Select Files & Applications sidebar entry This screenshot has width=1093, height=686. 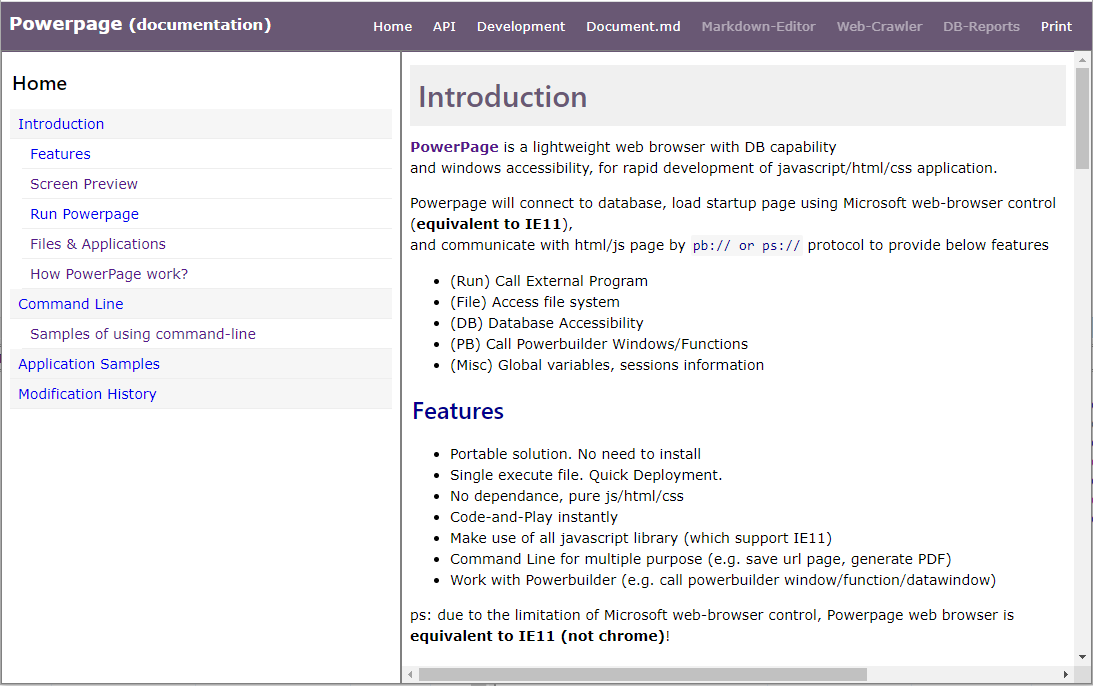tap(98, 244)
